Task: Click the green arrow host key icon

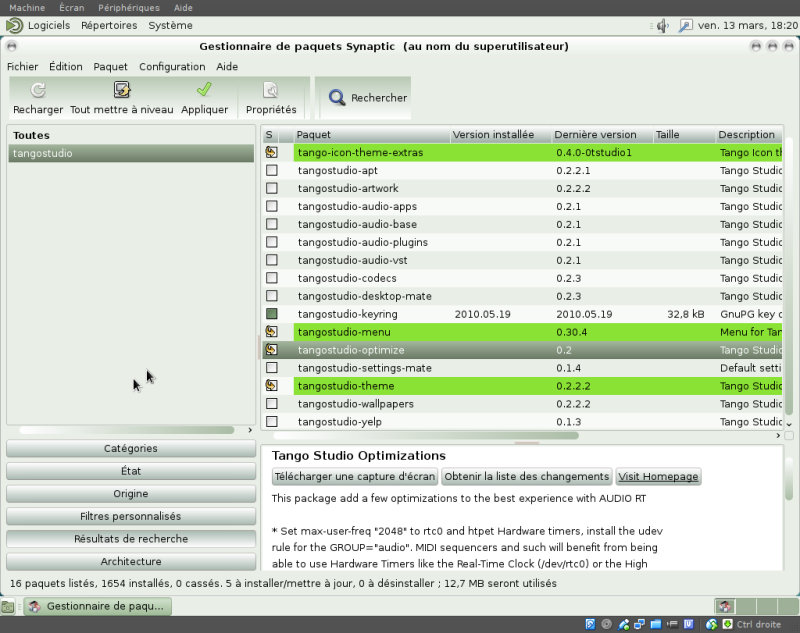Action: 728,624
